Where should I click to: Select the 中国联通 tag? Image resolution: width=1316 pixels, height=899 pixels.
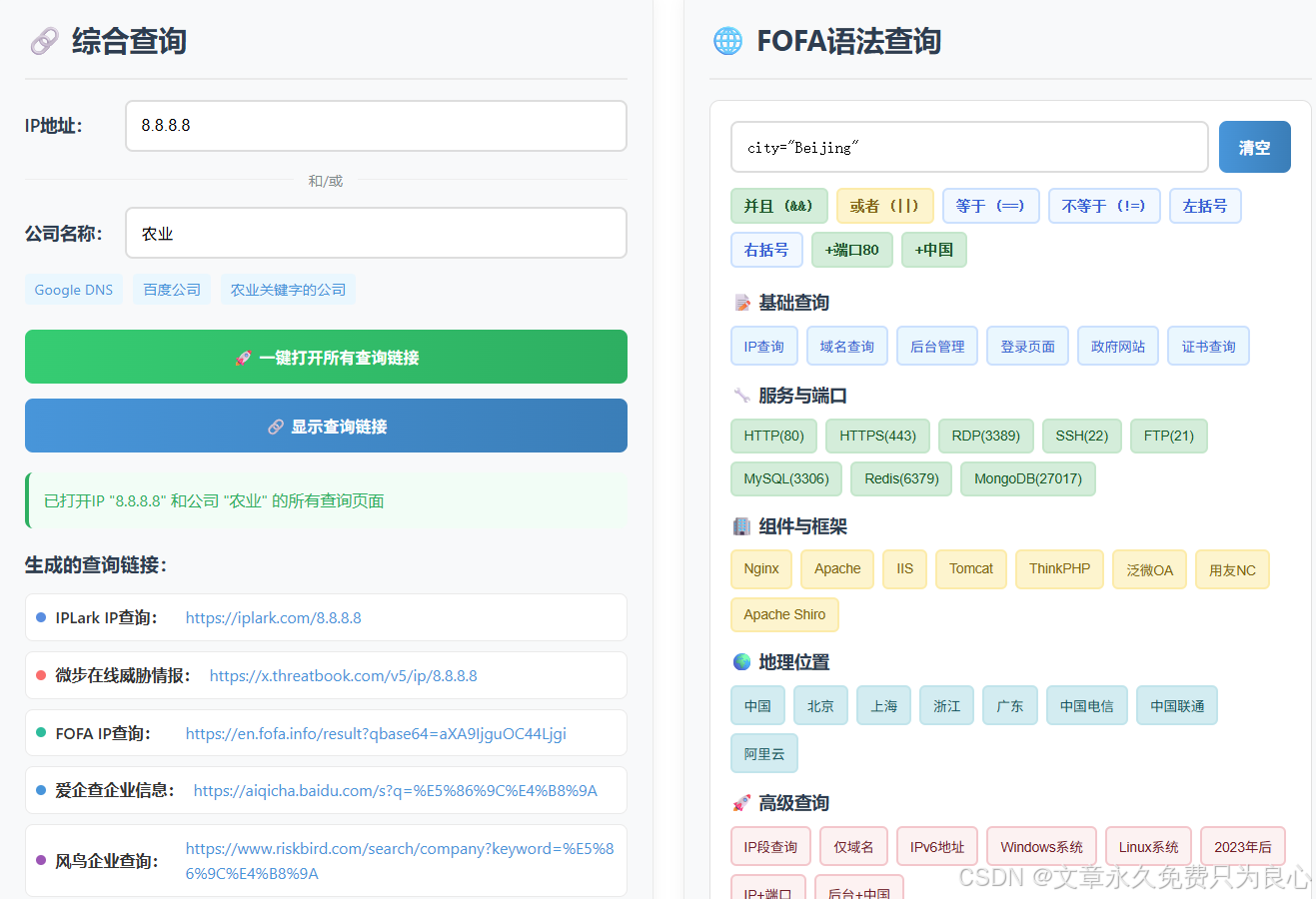(x=1177, y=705)
